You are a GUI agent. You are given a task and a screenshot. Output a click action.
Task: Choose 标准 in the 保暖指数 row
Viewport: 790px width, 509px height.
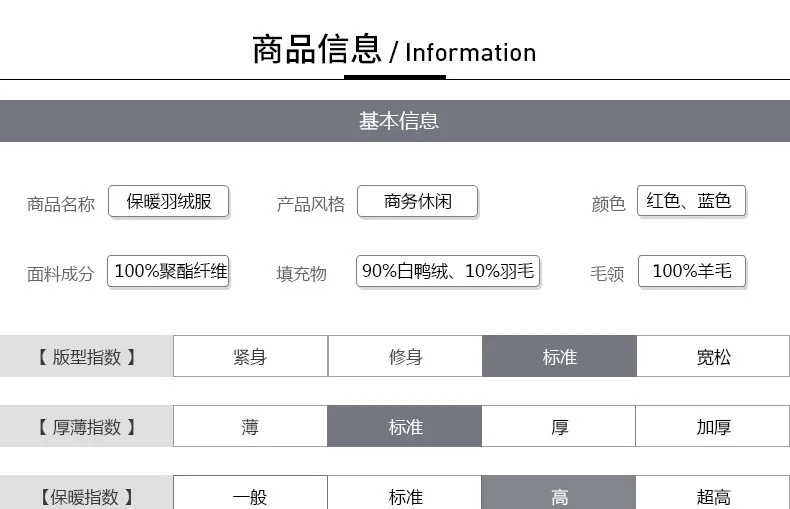pyautogui.click(x=405, y=492)
